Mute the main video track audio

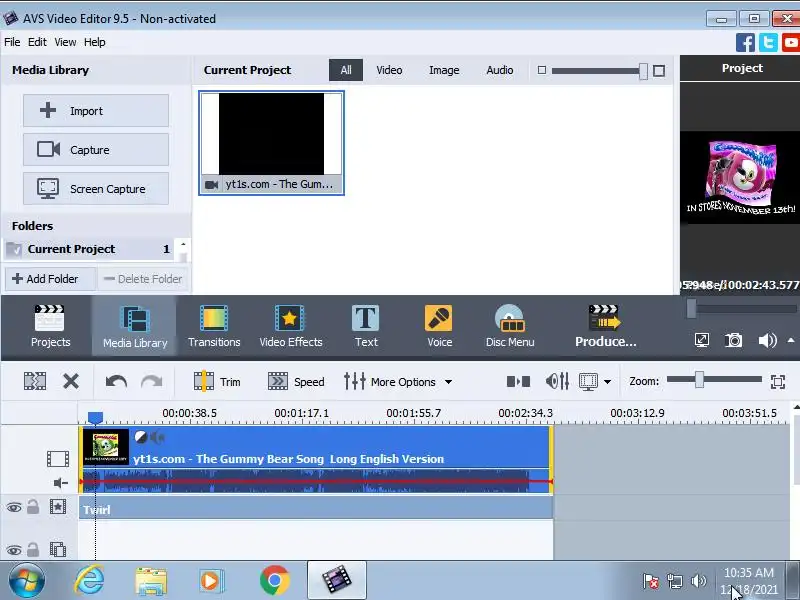(x=61, y=483)
